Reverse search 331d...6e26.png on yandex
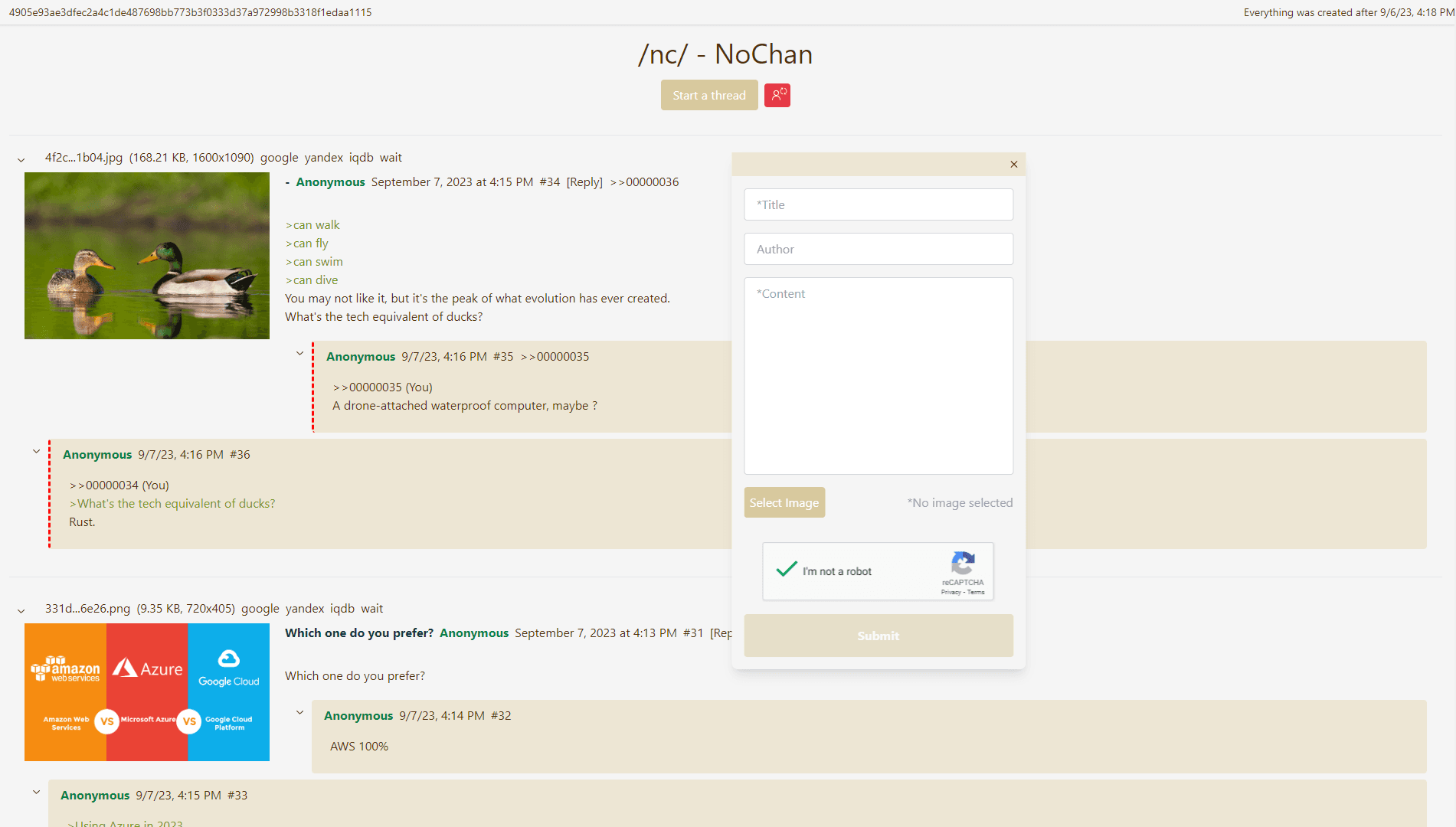Viewport: 1456px width, 827px height. [x=305, y=608]
